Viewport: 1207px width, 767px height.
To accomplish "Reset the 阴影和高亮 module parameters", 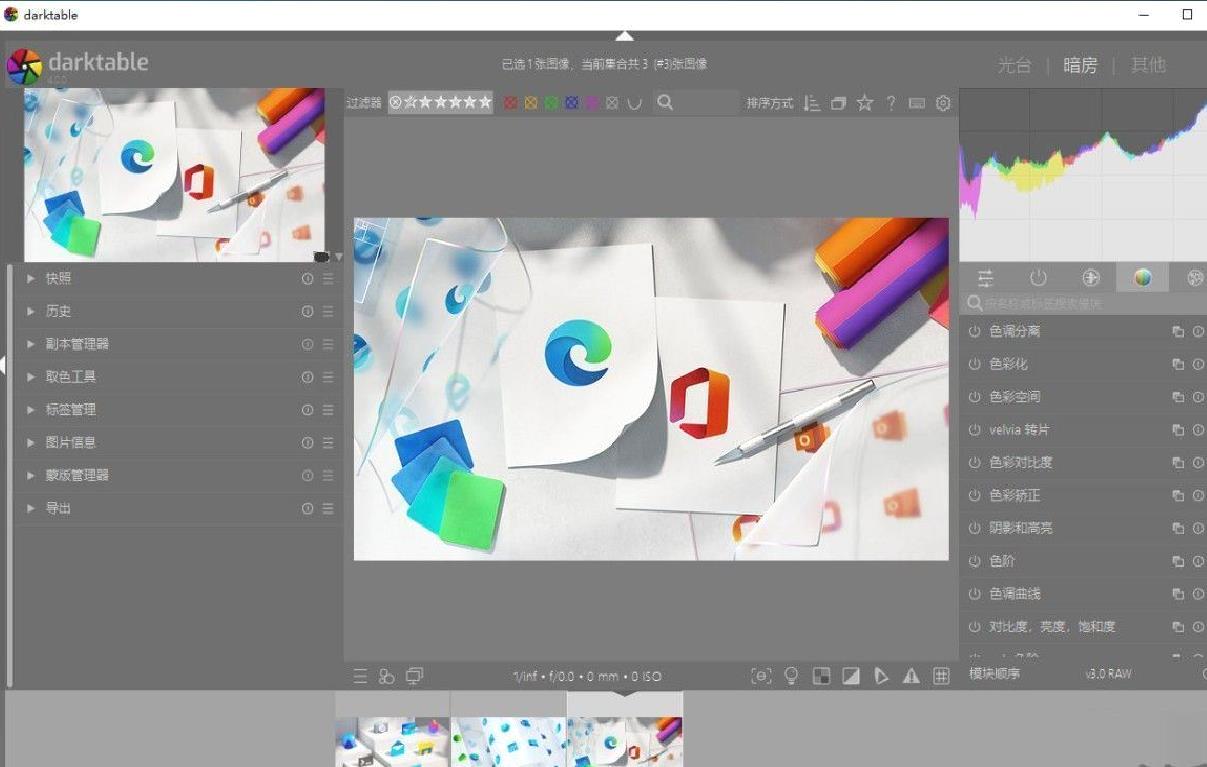I will pyautogui.click(x=1198, y=528).
